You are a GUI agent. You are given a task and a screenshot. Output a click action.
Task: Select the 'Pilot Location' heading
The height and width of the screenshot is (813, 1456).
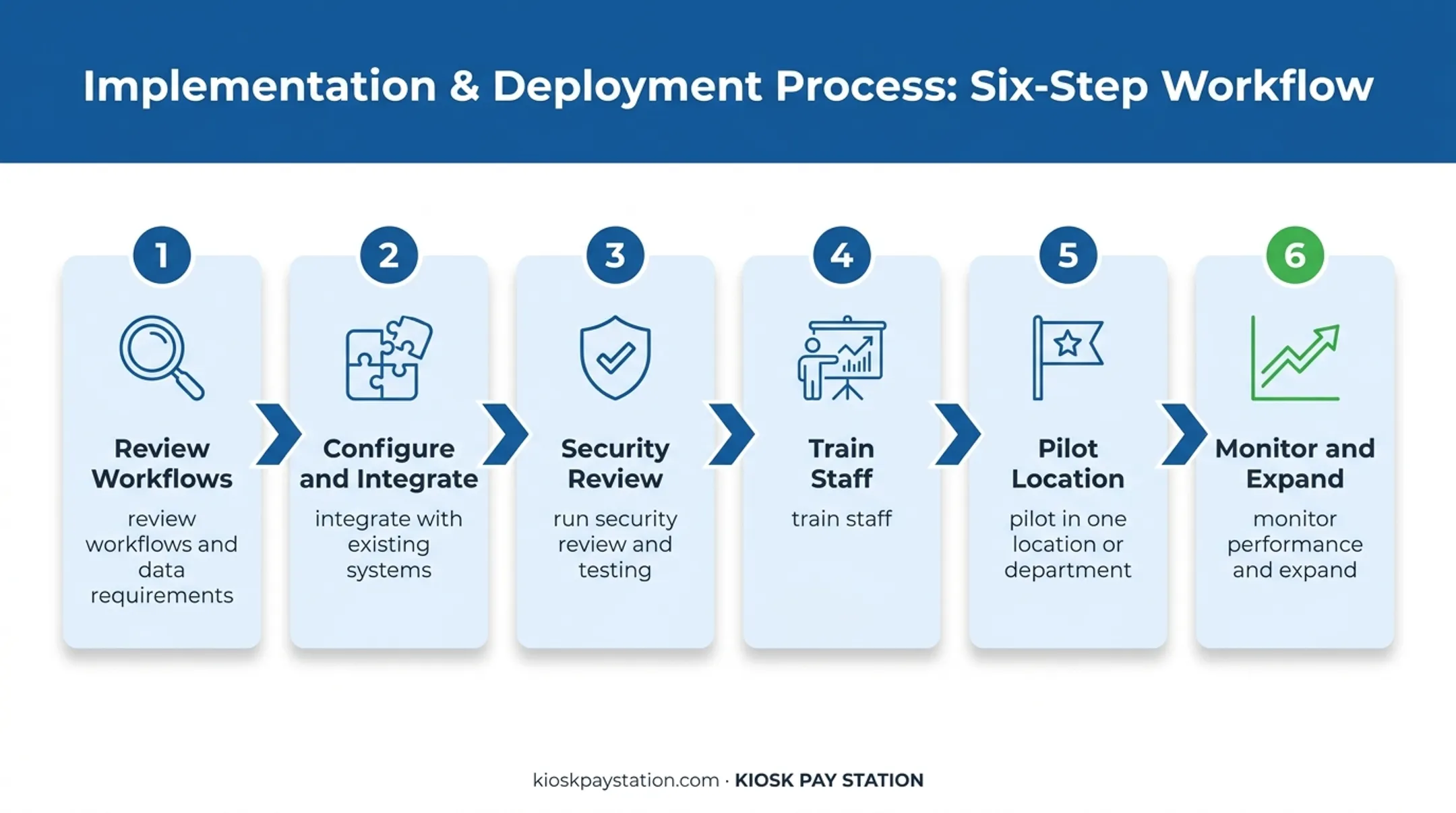pos(1068,464)
